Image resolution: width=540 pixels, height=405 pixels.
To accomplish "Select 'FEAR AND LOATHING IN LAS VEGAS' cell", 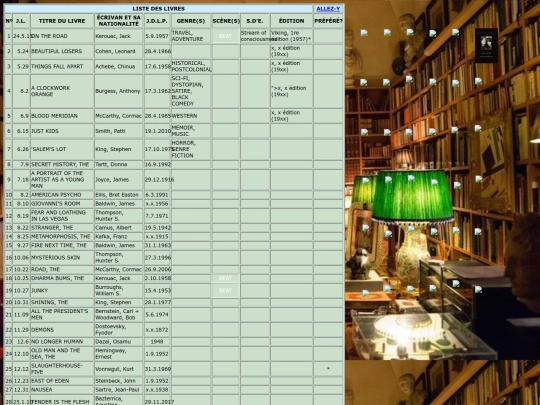I will point(62,216).
